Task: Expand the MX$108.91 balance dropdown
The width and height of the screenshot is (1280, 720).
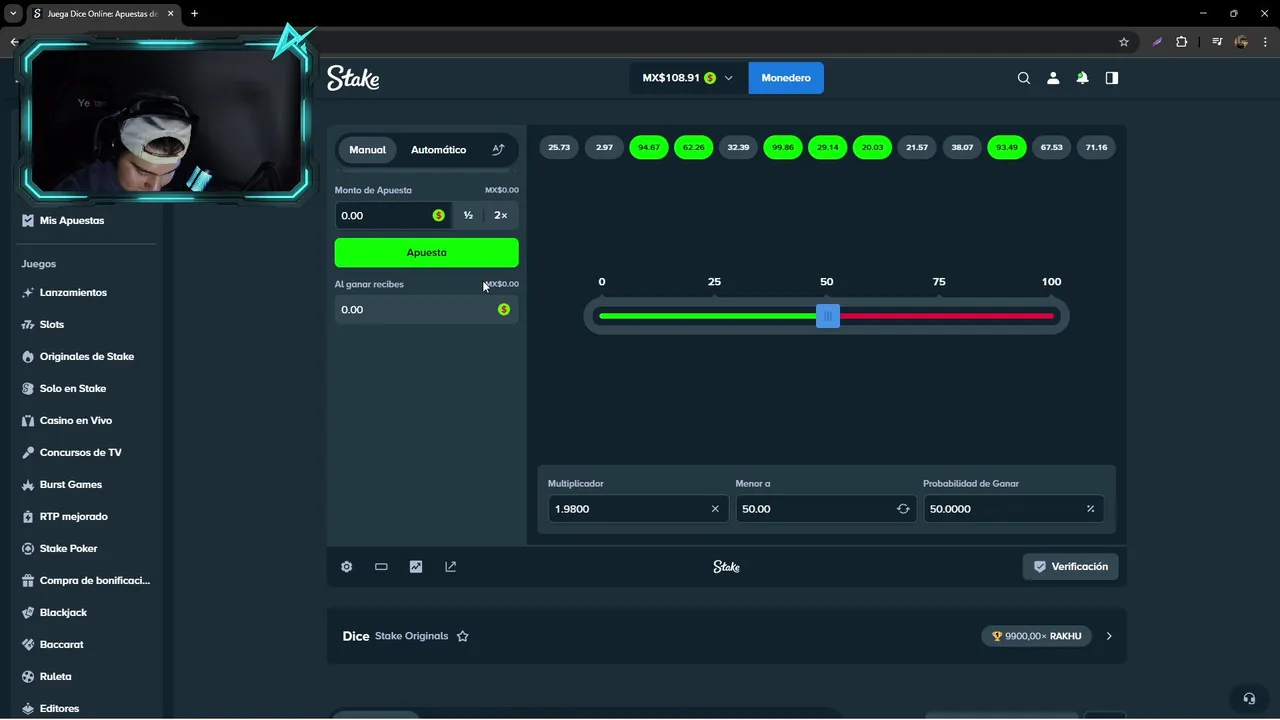Action: [x=688, y=78]
